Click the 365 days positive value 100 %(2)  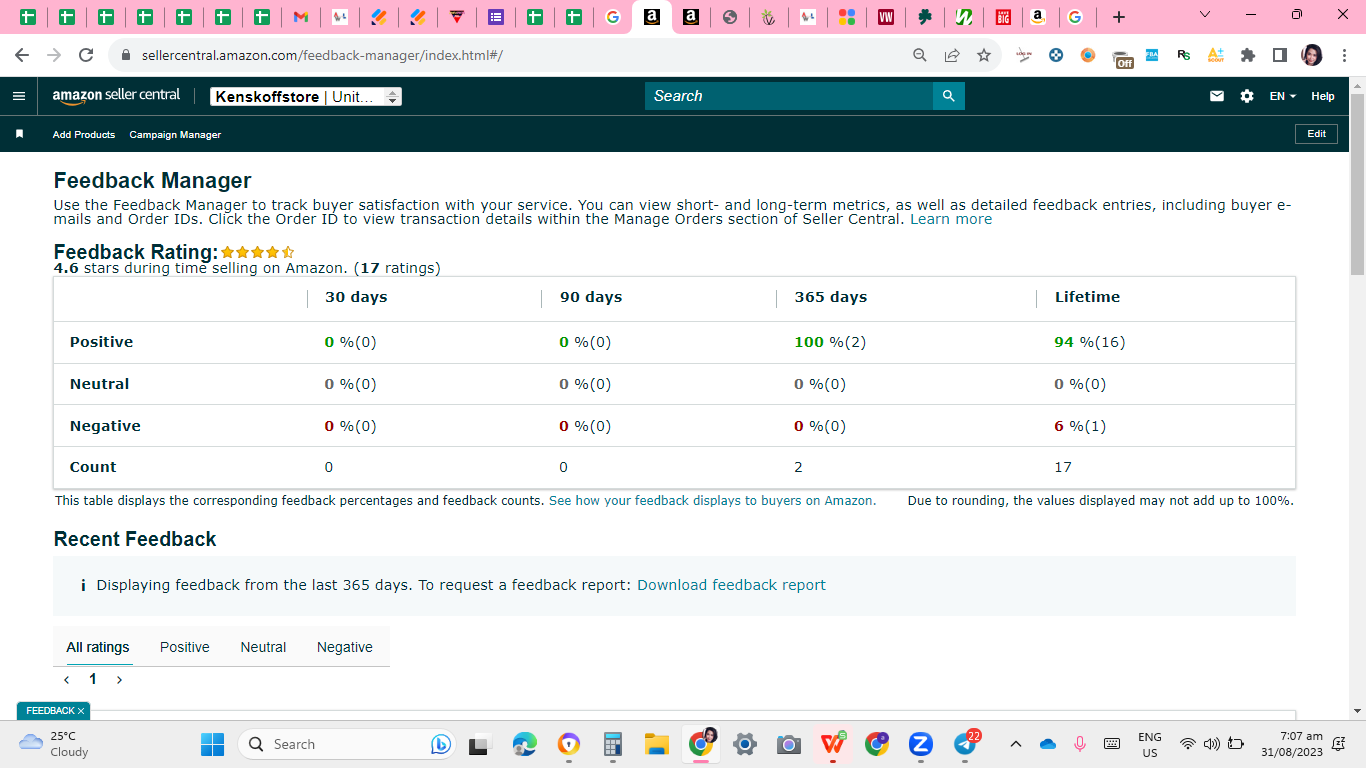[830, 342]
